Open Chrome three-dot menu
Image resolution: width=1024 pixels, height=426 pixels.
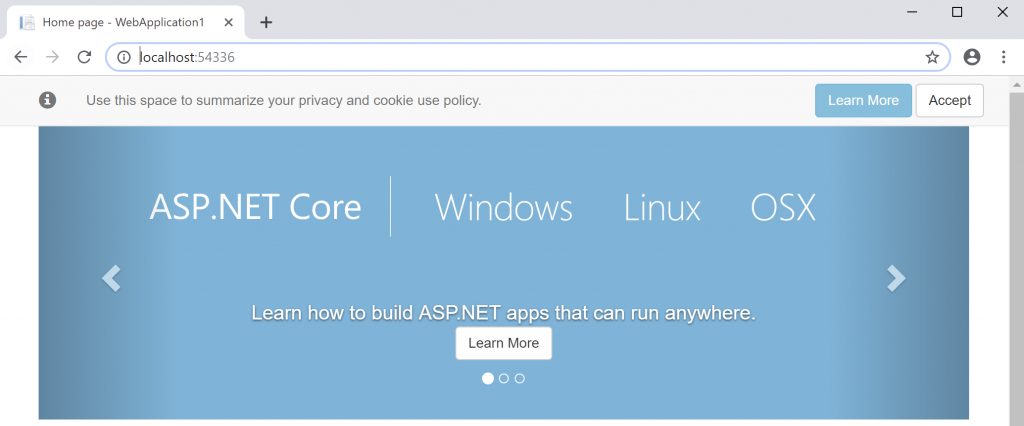1004,57
